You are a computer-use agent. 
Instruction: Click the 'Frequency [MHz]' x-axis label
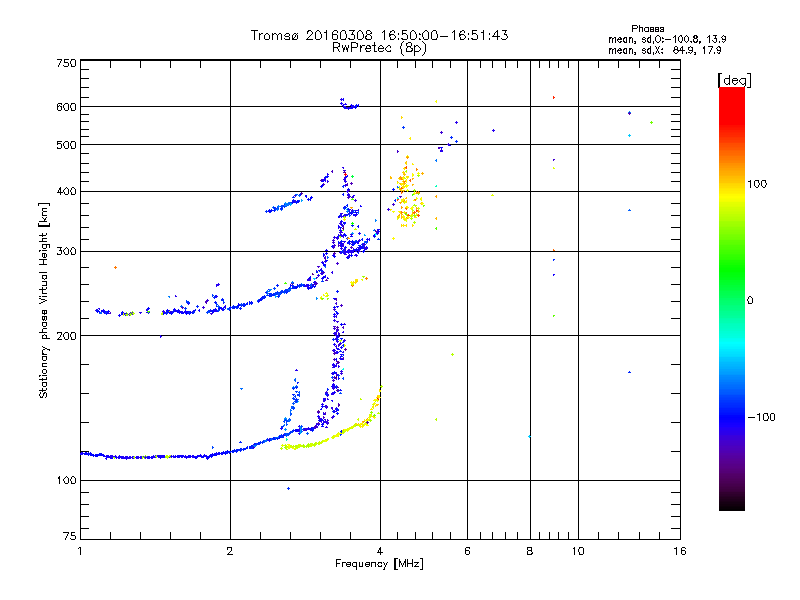(x=379, y=564)
